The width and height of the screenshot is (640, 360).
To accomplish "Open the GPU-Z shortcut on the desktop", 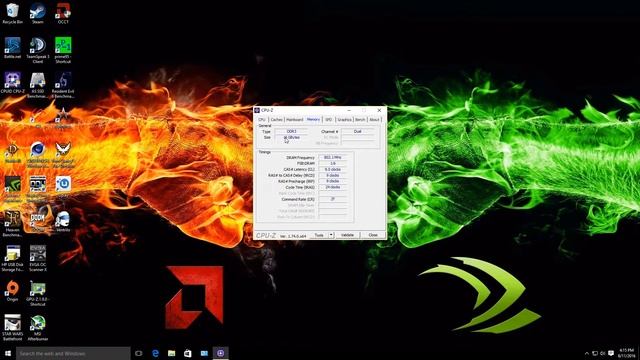I will (x=38, y=293).
